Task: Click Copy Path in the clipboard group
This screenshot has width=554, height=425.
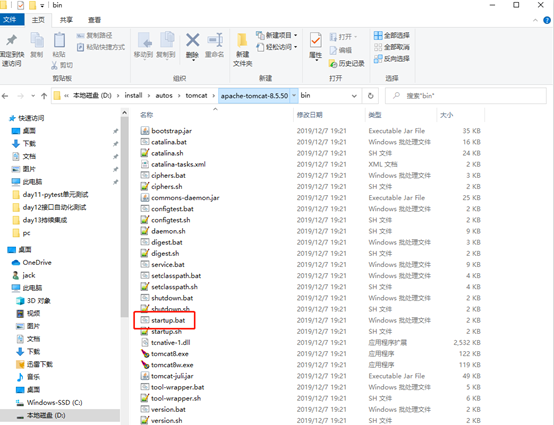Action: (94, 35)
